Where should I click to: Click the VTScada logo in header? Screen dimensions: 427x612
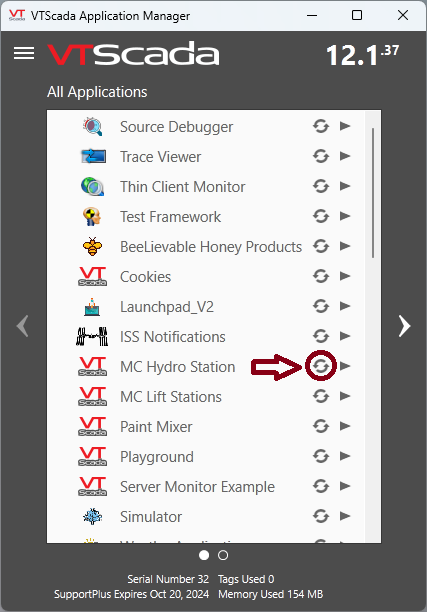pos(133,53)
